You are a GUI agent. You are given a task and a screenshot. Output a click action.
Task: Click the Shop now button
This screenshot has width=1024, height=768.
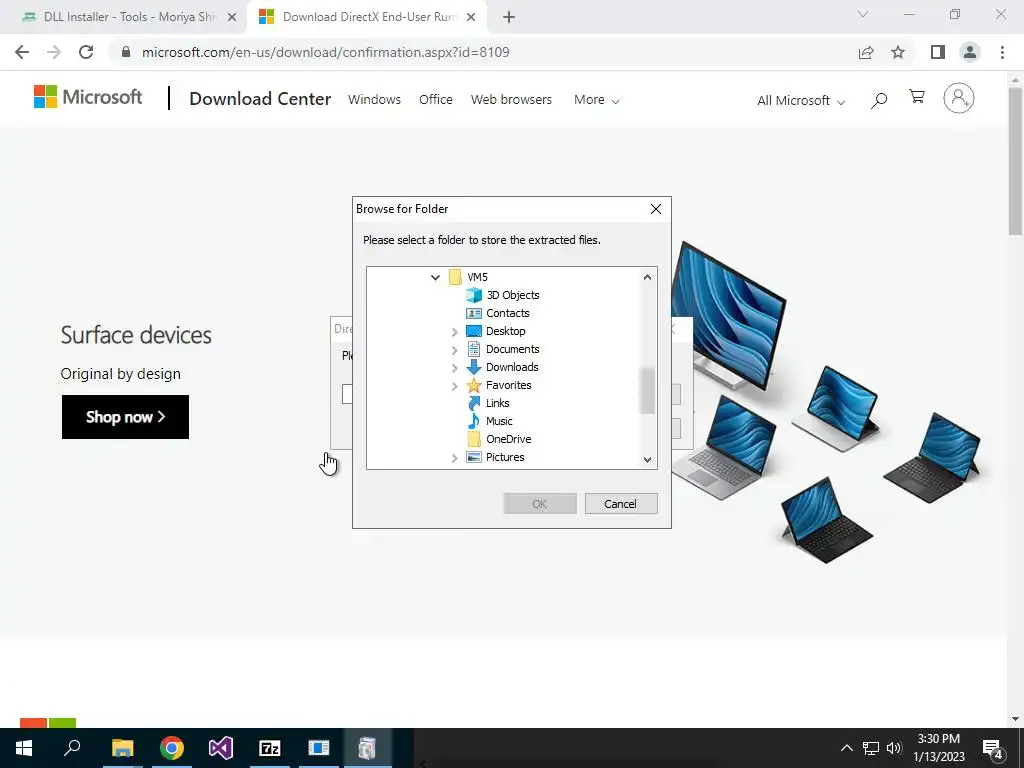tap(125, 417)
